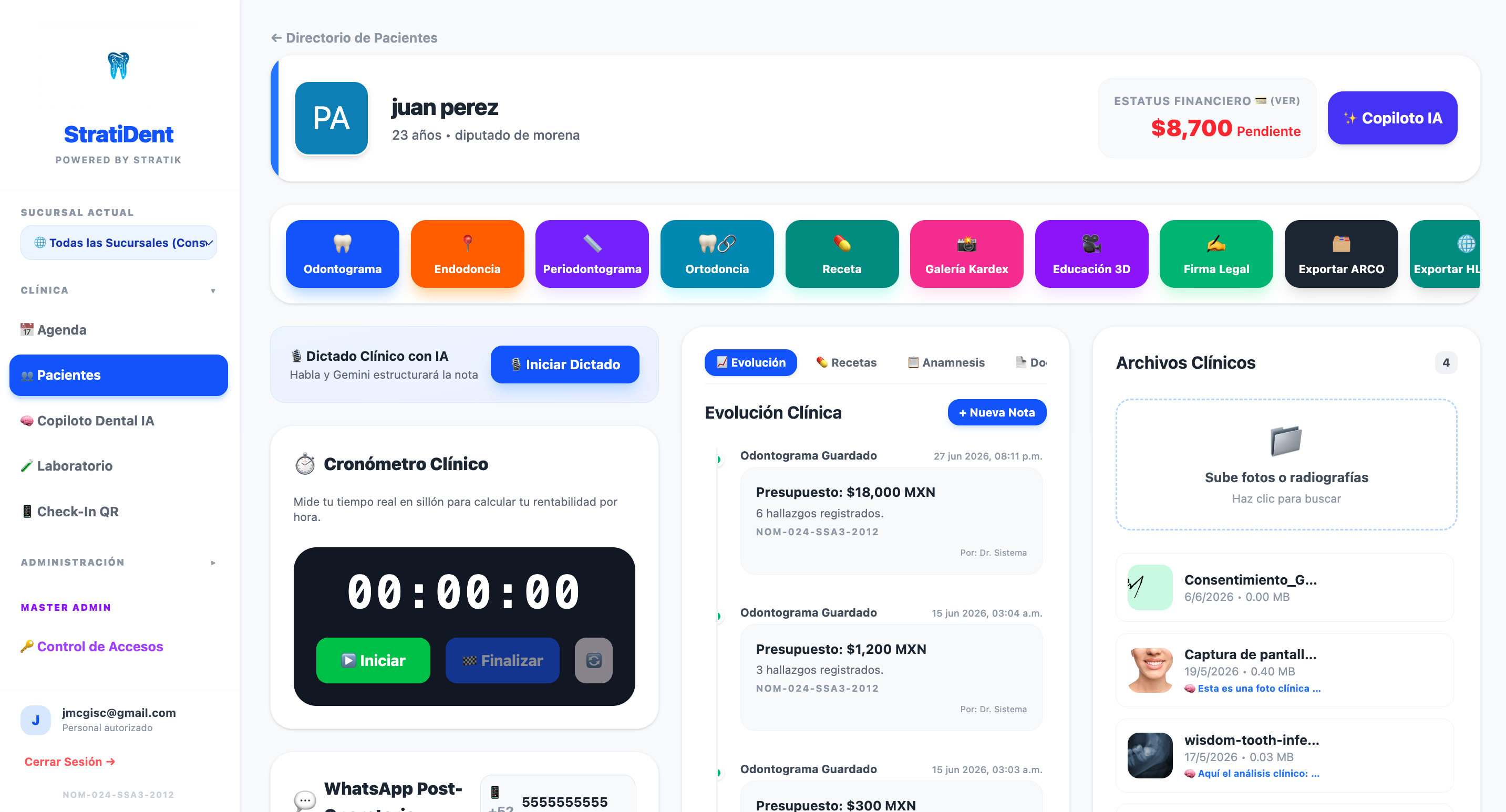Click Iniciar Dictado

coord(565,365)
